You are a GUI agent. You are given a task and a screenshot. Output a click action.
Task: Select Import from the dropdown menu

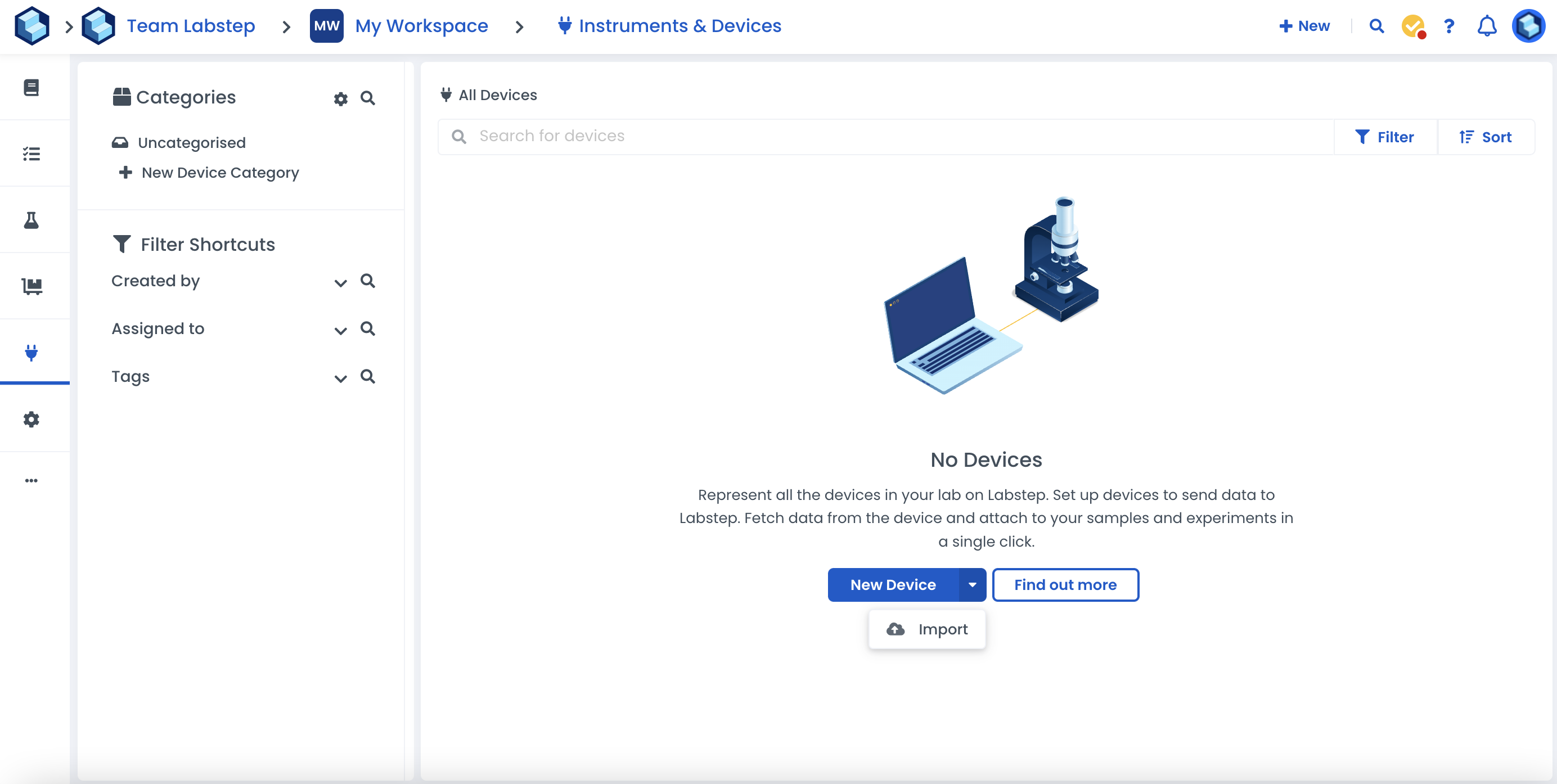point(927,629)
